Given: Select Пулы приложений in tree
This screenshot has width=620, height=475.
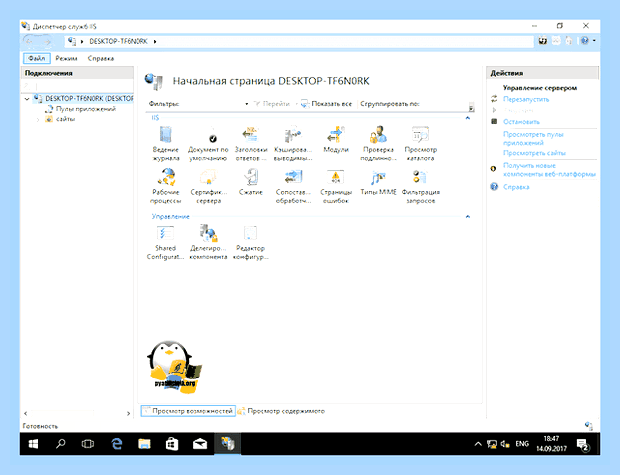Looking at the screenshot, I should [x=85, y=109].
